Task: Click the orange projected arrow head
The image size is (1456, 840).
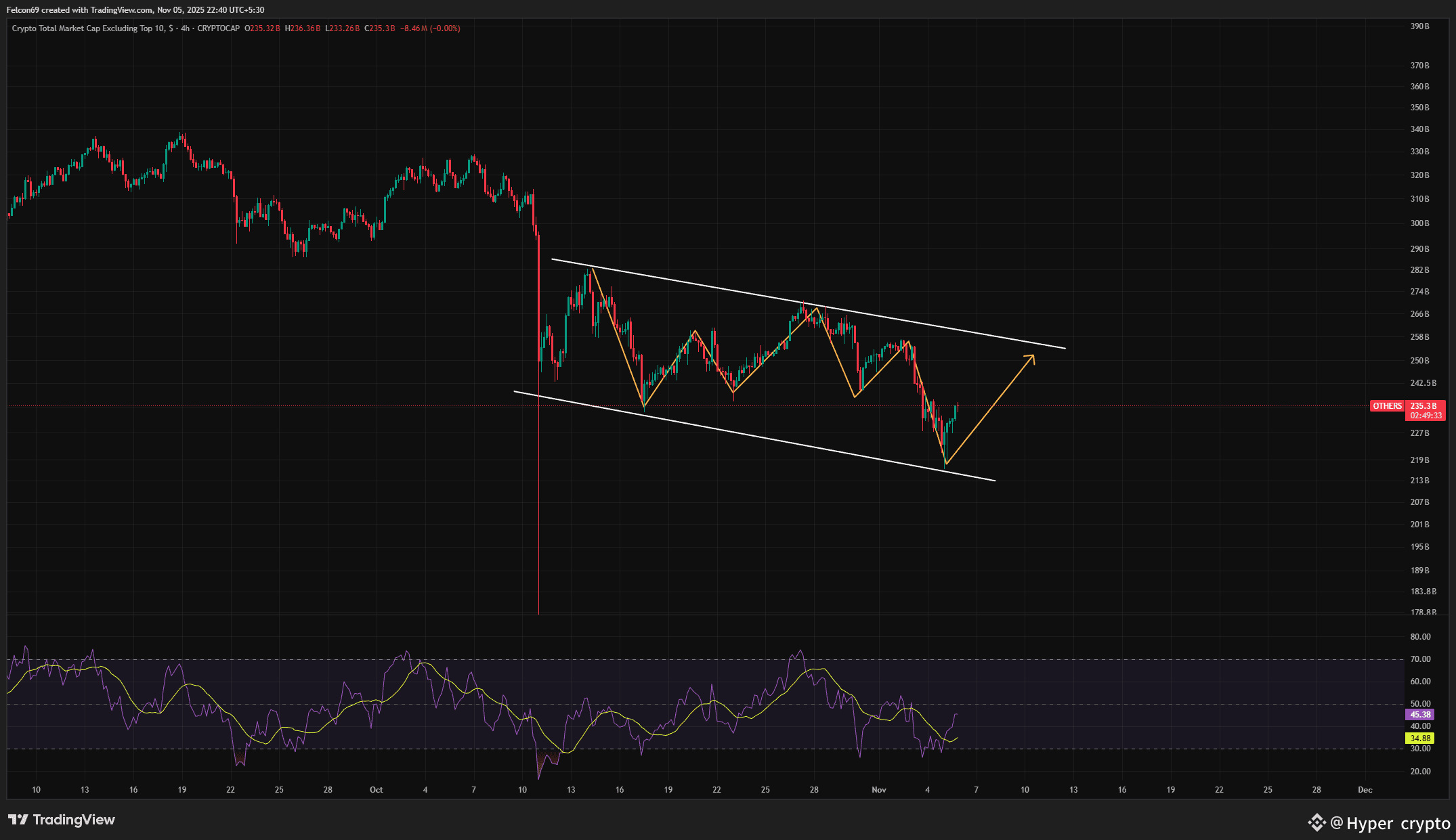Action: coord(1031,357)
